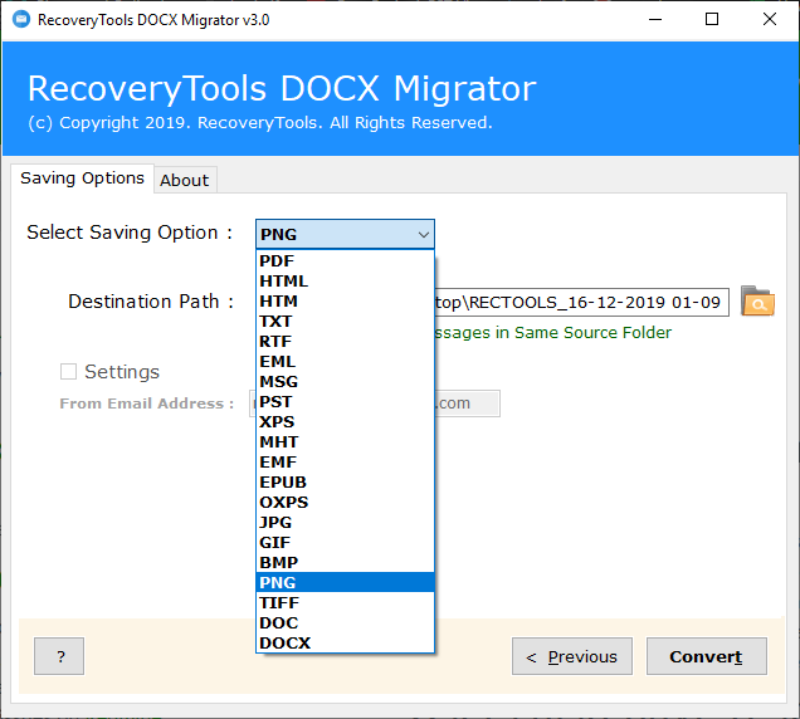The image size is (800, 719).
Task: Choose BMP image format
Action: tap(345, 562)
